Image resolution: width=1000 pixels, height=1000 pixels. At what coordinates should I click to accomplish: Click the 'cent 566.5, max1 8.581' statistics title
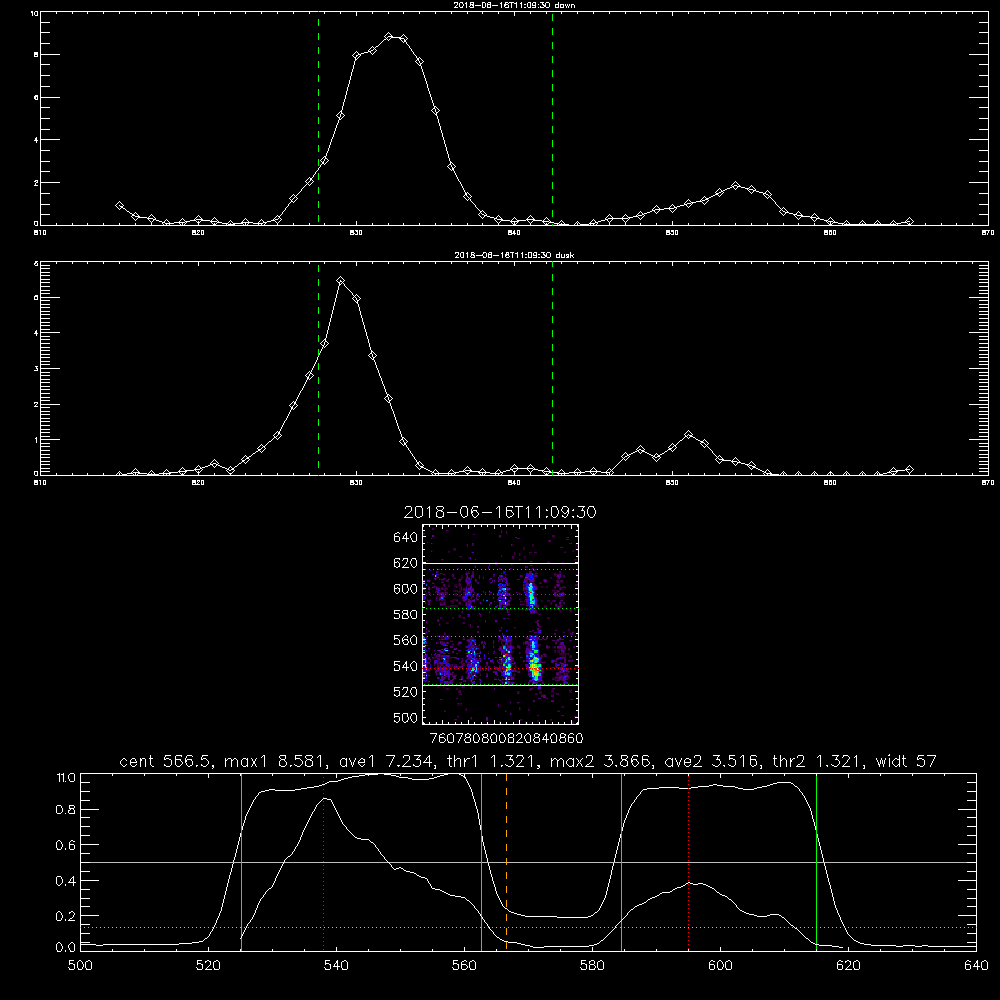(x=527, y=761)
